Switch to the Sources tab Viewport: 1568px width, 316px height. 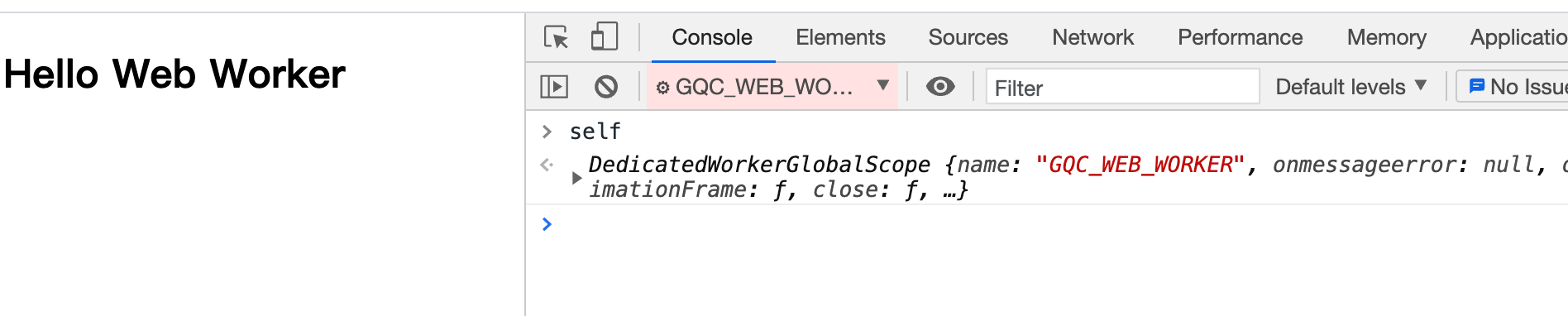pyautogui.click(x=968, y=37)
